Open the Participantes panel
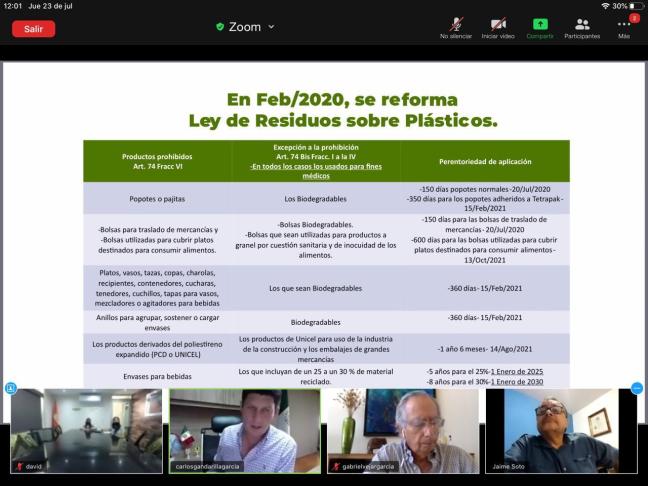This screenshot has height=486, width=648. coord(582,26)
